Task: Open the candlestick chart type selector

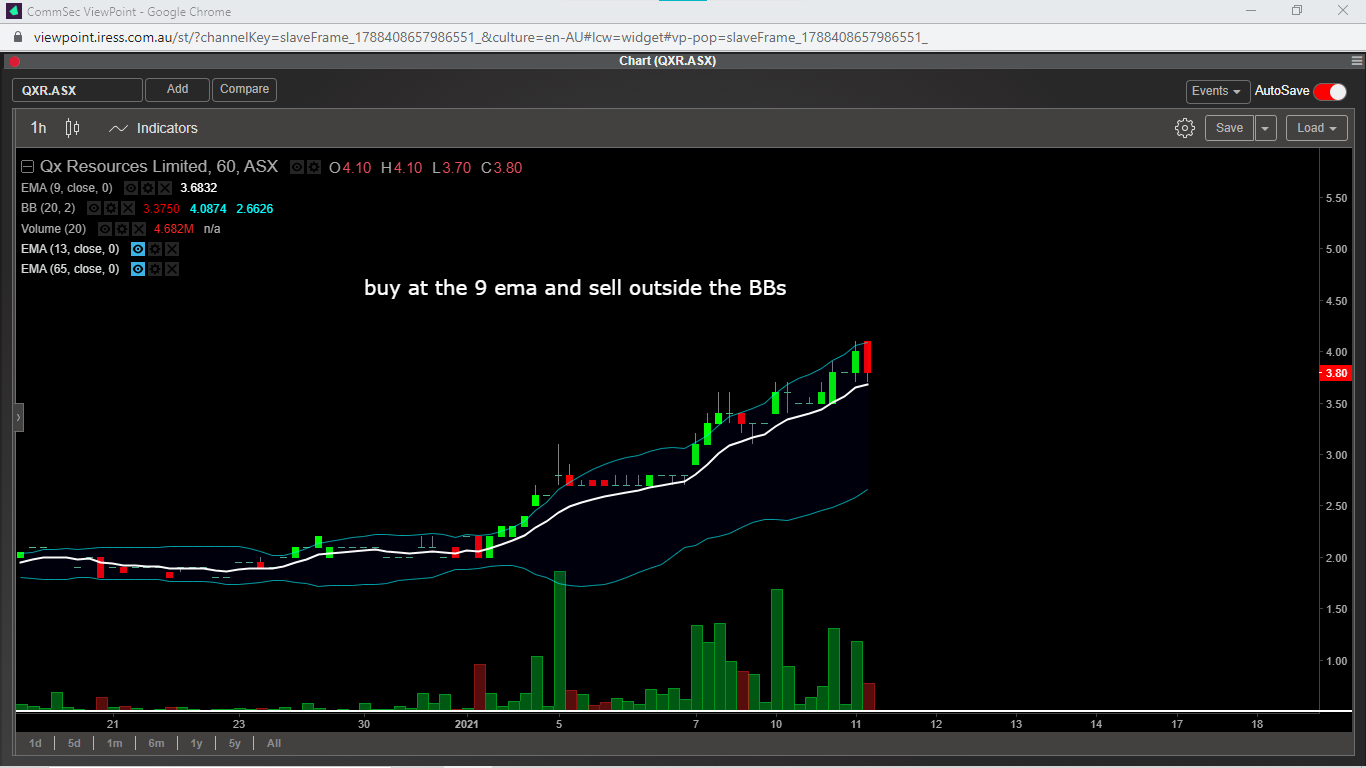Action: tap(72, 128)
